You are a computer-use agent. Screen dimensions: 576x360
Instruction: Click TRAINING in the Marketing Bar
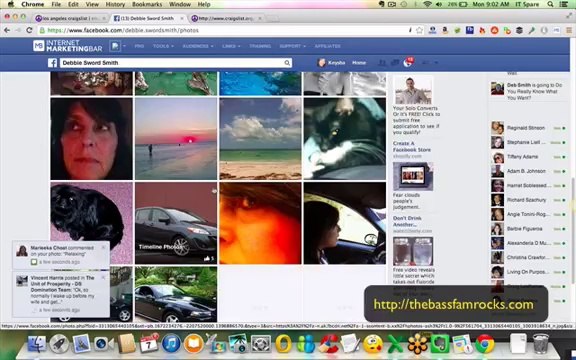260,46
